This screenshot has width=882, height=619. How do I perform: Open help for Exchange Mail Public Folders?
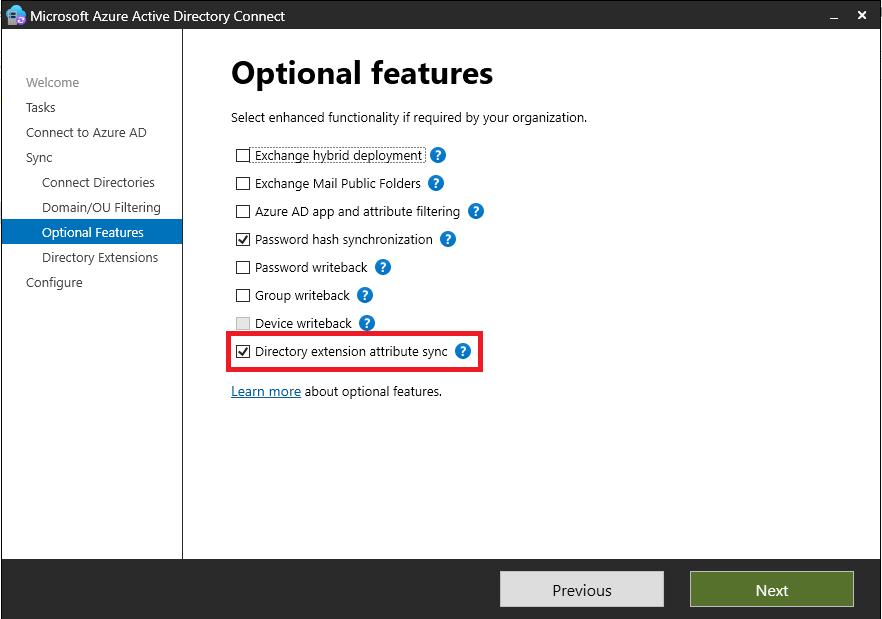pyautogui.click(x=436, y=184)
